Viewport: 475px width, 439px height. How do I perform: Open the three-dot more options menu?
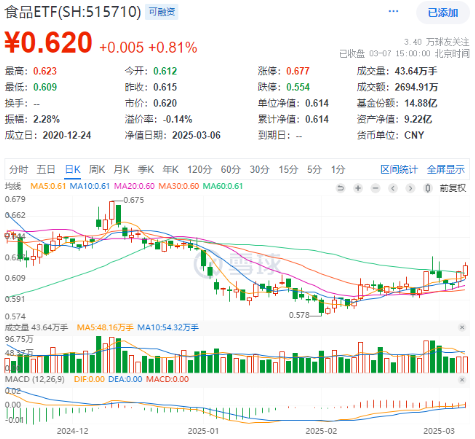[393, 11]
